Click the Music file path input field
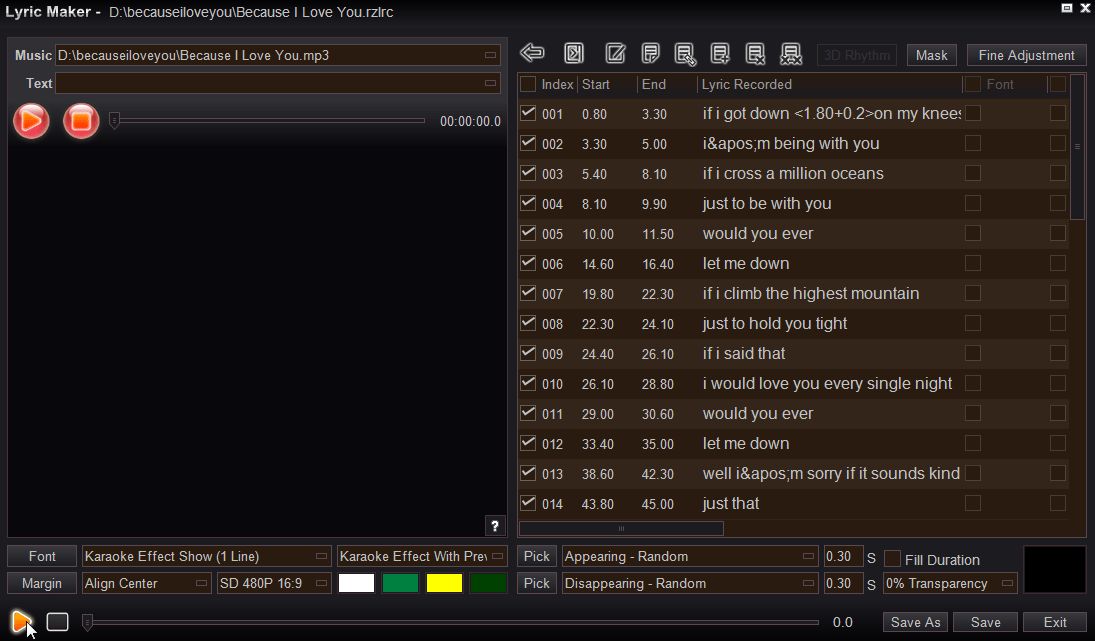The width and height of the screenshot is (1095, 641). click(270, 55)
